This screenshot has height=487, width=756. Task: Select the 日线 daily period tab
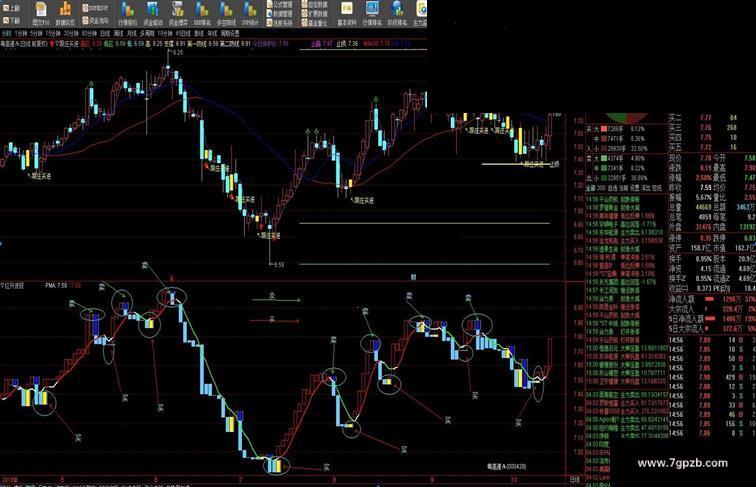point(105,34)
